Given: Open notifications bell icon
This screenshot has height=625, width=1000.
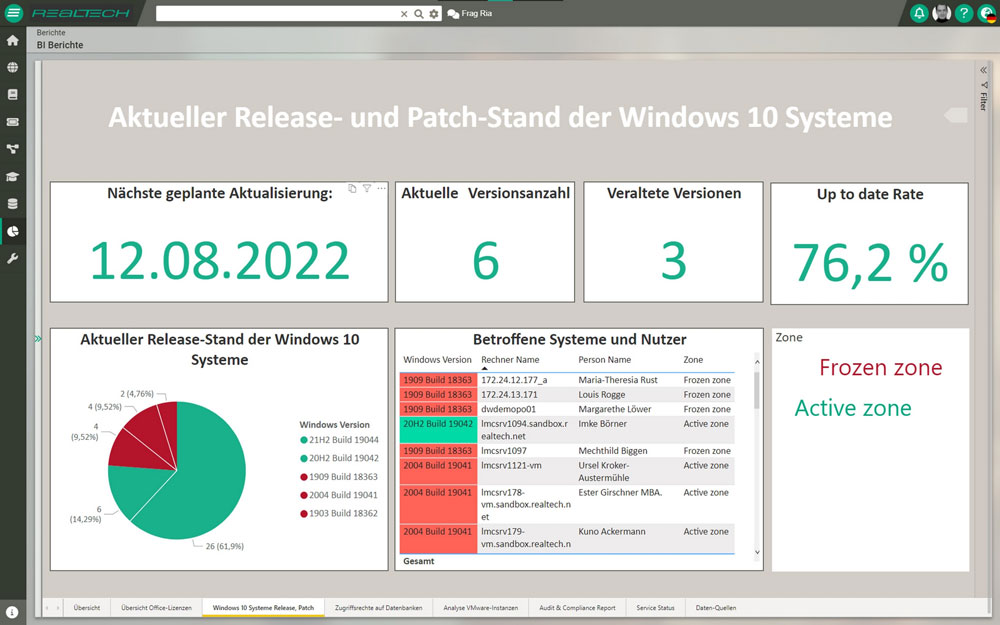Looking at the screenshot, I should click(919, 13).
